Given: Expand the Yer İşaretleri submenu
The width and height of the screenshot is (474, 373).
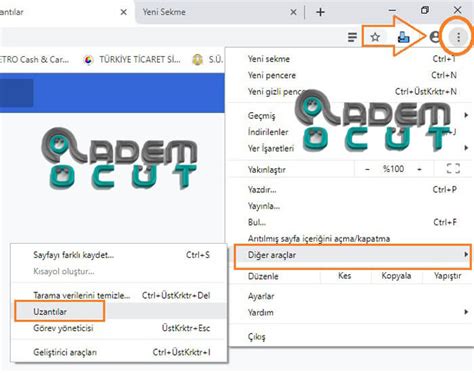Looking at the screenshot, I should [350, 148].
